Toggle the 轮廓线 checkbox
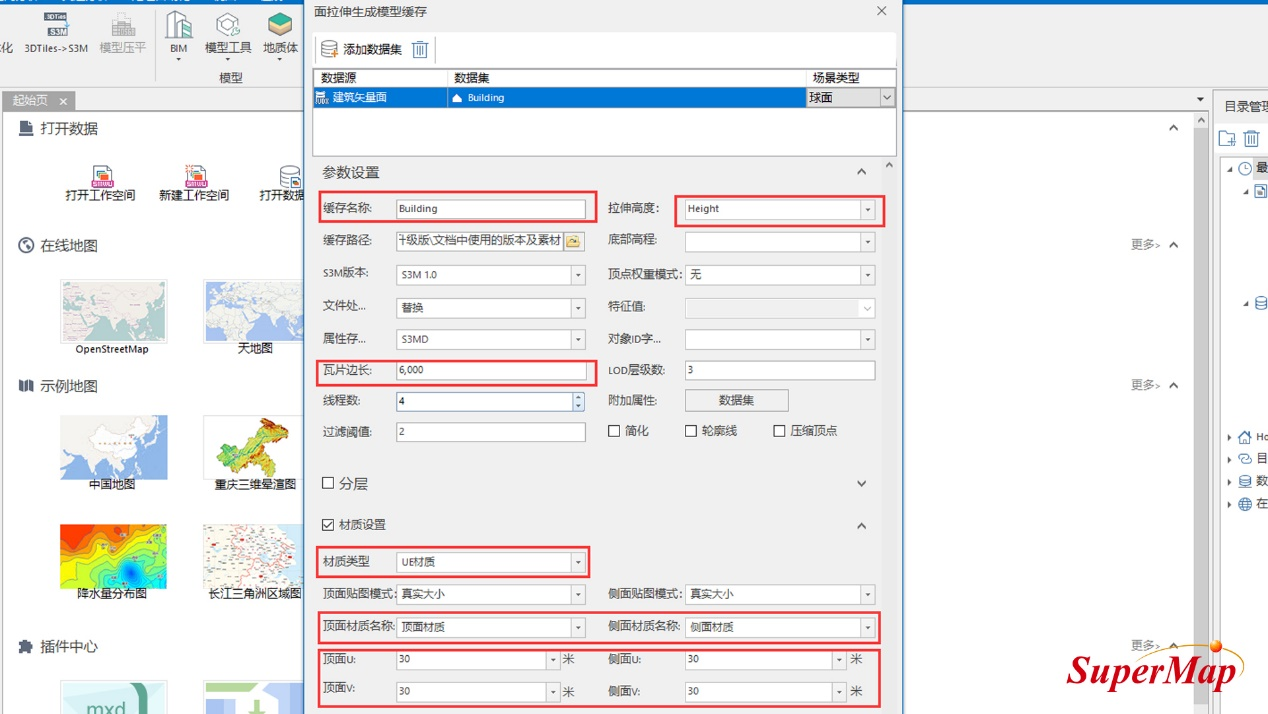 click(x=691, y=431)
